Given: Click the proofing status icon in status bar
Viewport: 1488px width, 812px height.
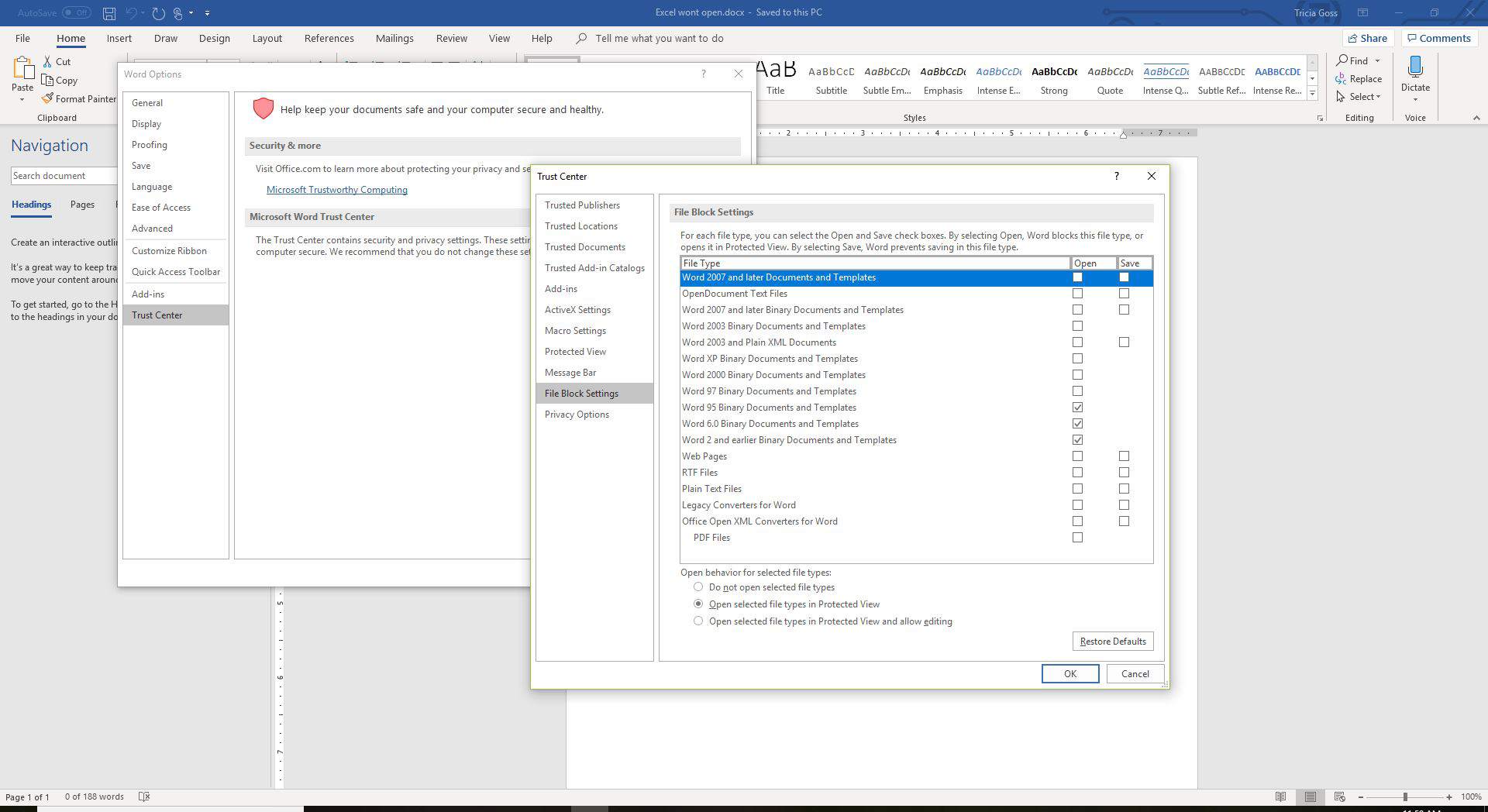Looking at the screenshot, I should pos(143,797).
